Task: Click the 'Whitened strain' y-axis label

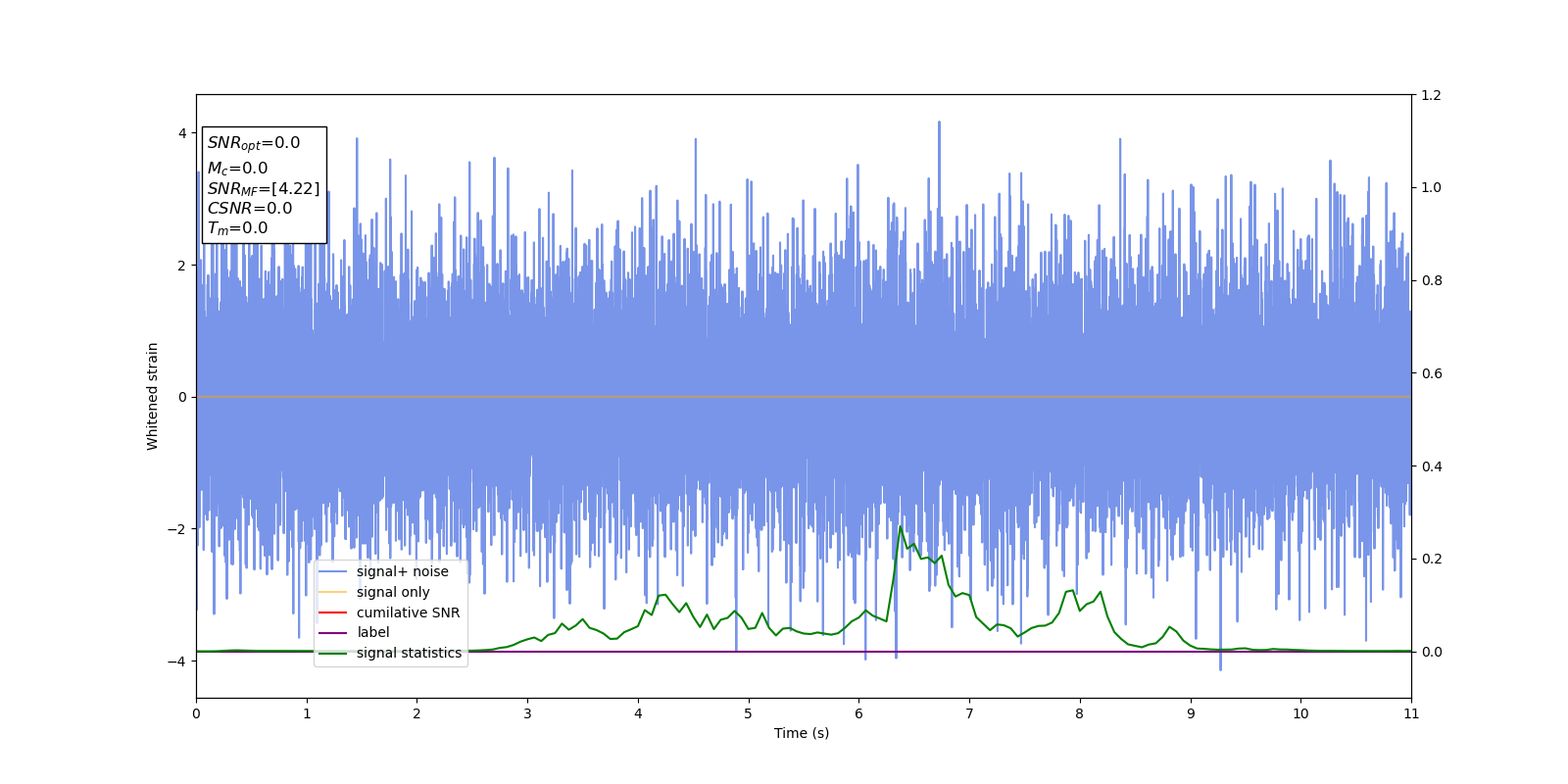Action: 153,396
